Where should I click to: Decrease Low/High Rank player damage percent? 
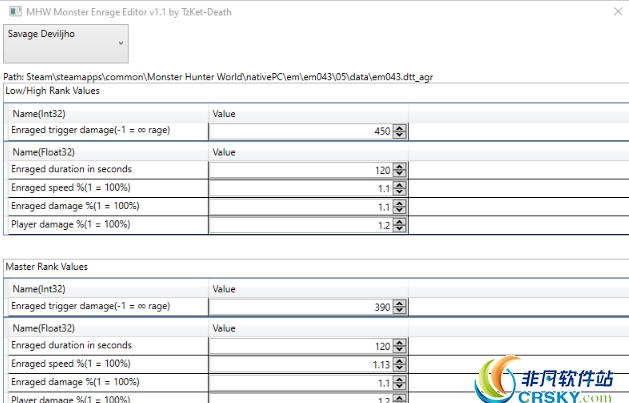[400, 229]
